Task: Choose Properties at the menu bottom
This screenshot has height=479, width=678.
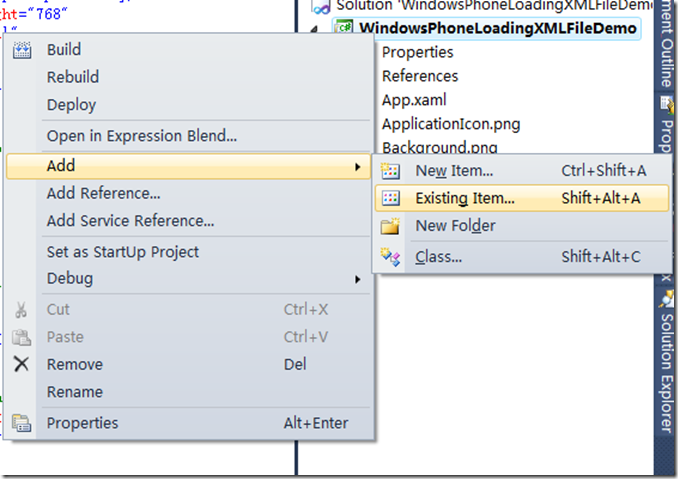Action: pyautogui.click(x=188, y=423)
